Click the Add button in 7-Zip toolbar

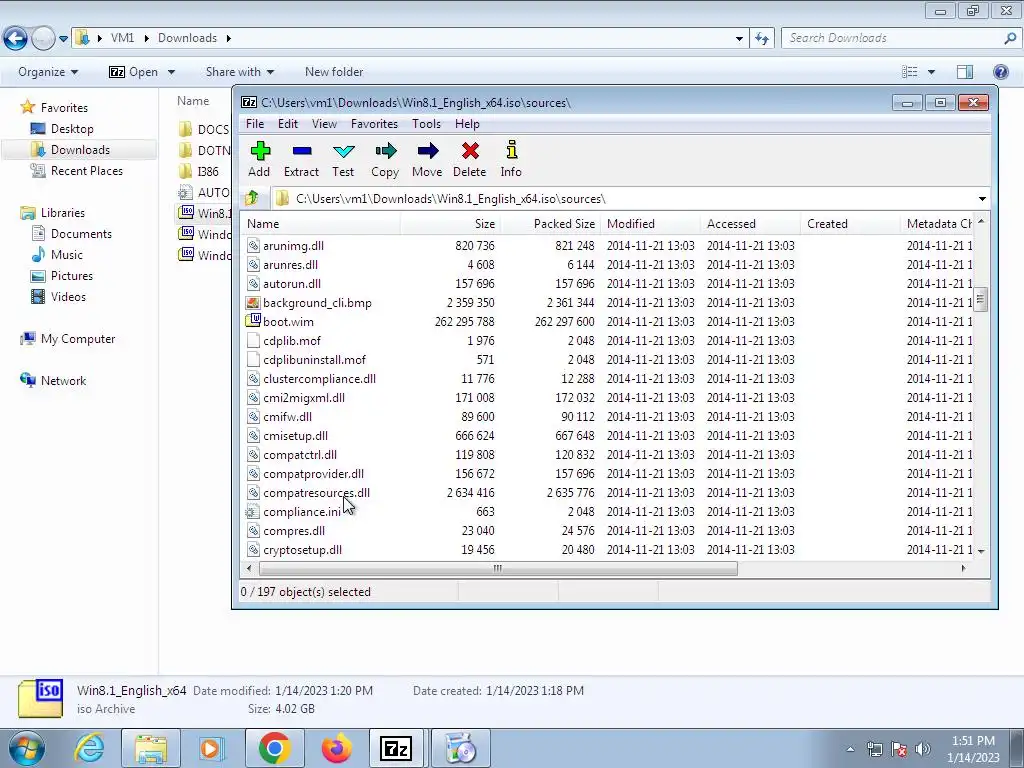pyautogui.click(x=259, y=159)
